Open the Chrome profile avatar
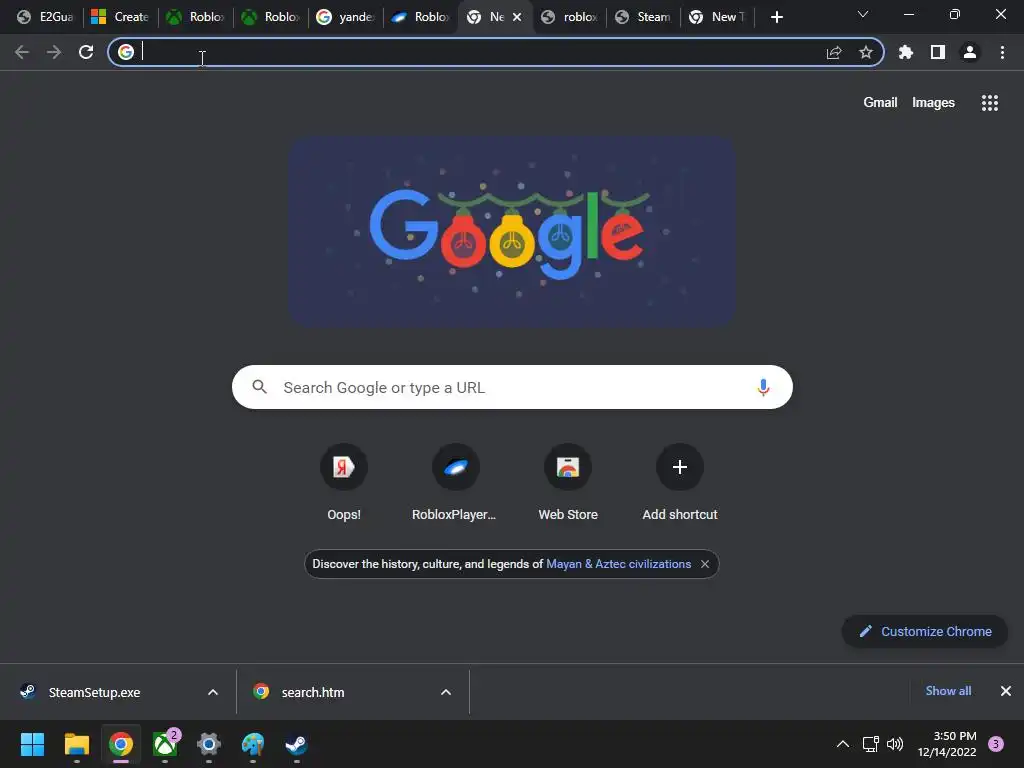 click(x=970, y=52)
